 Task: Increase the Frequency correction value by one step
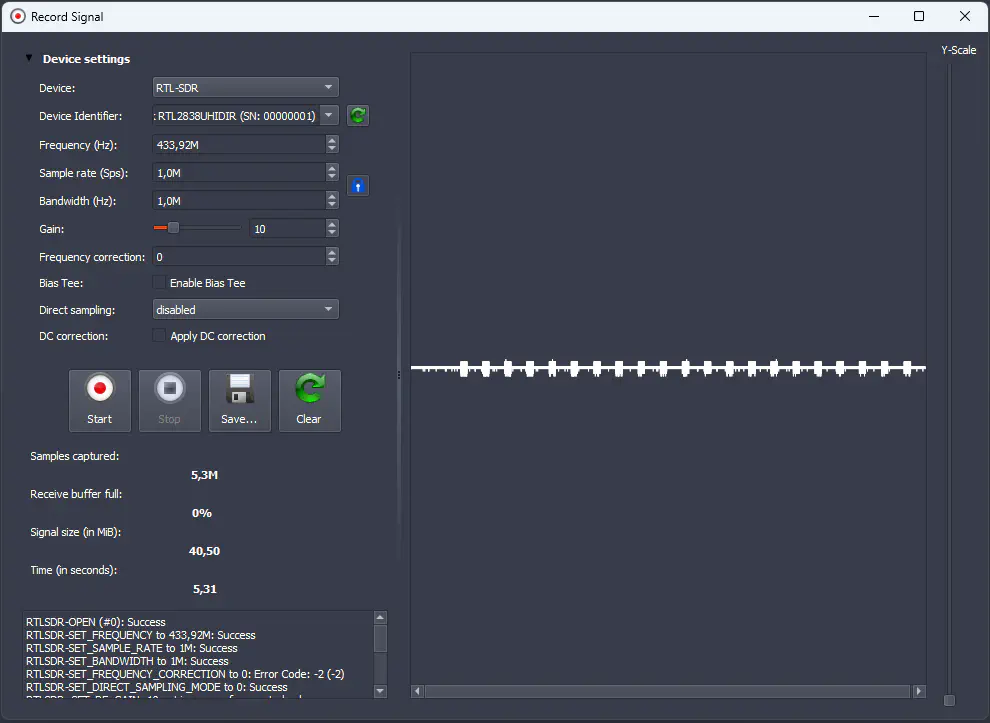(332, 253)
